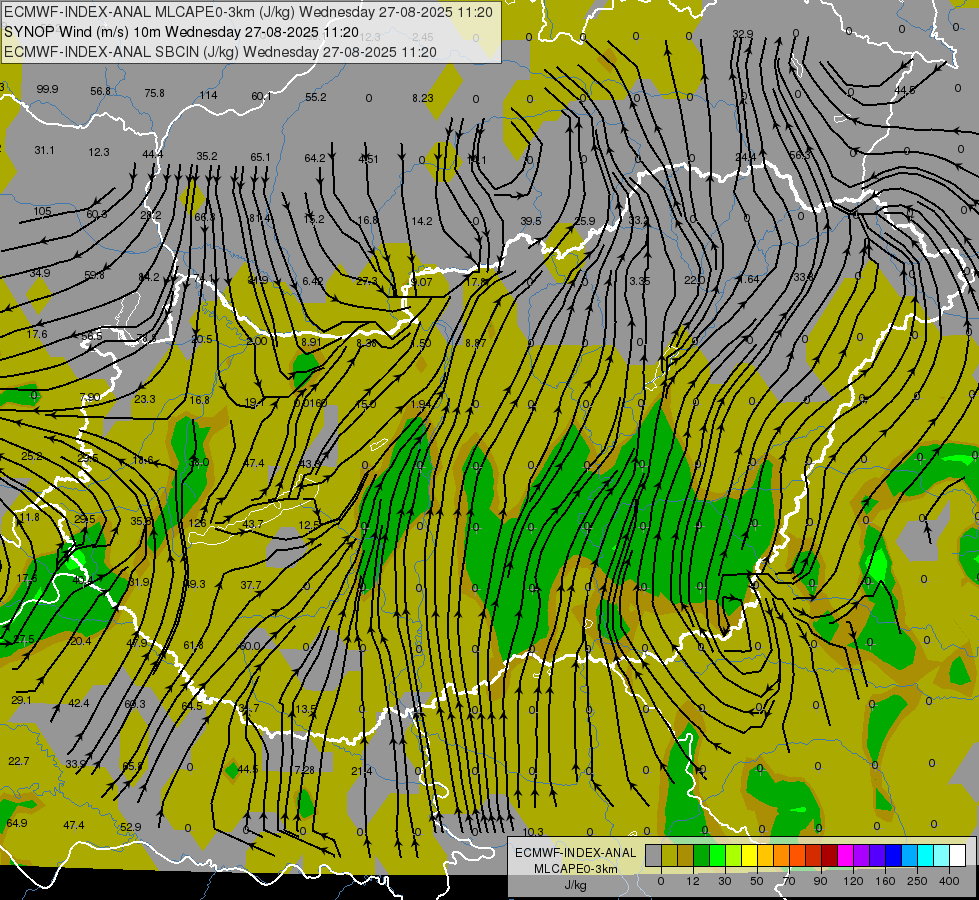Click the white swatch at legend's end
The height and width of the screenshot is (900, 979).
(x=958, y=855)
